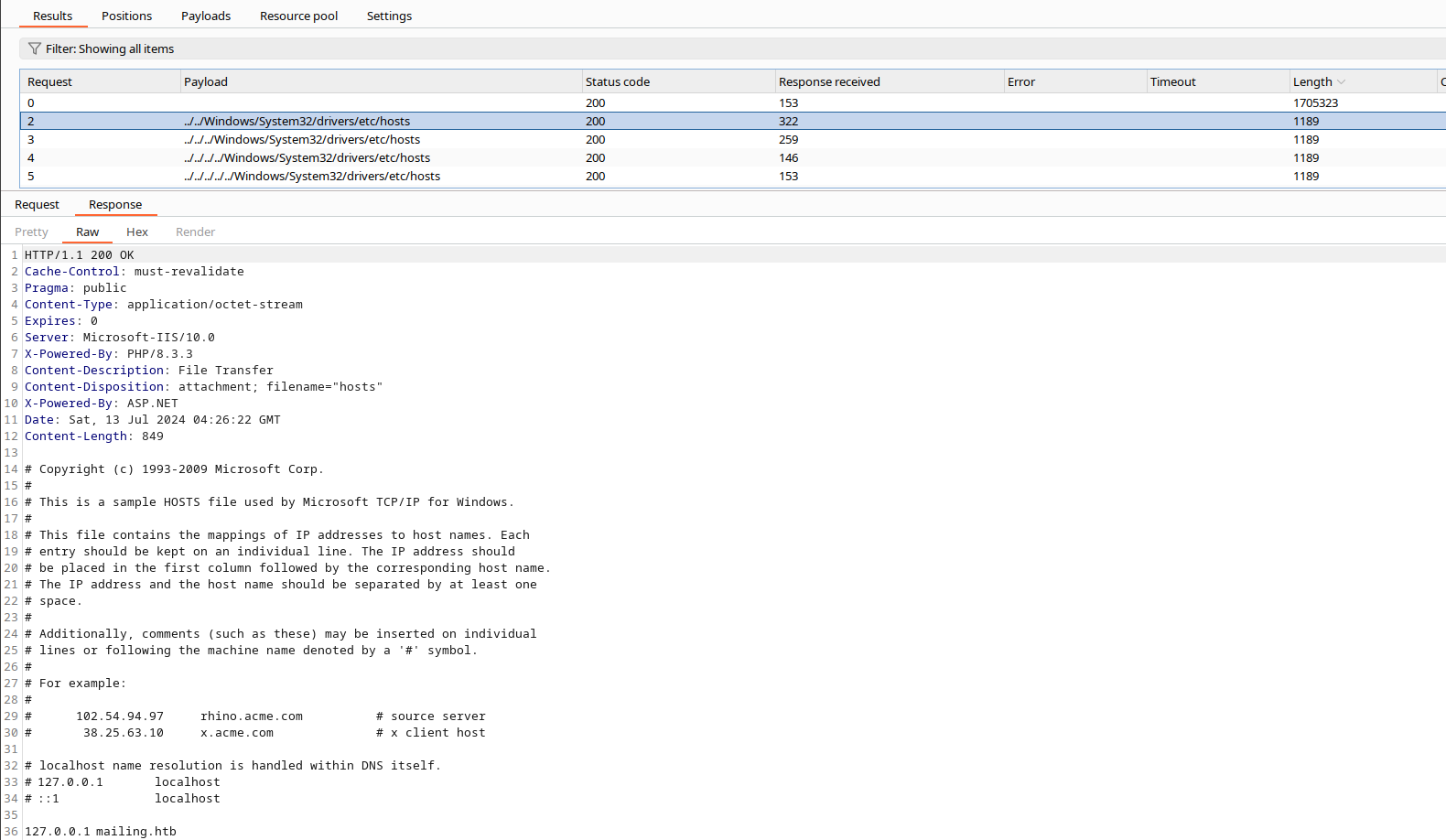1446x840 pixels.
Task: Switch to Hex view
Action: [137, 232]
